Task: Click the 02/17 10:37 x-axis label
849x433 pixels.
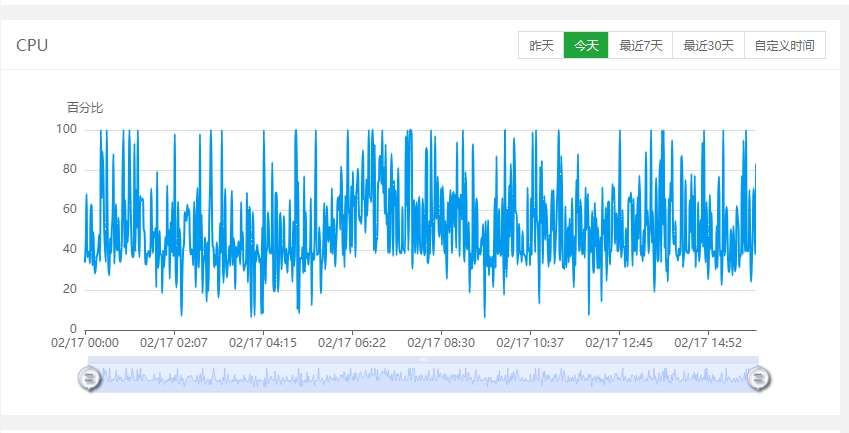Action: (530, 343)
